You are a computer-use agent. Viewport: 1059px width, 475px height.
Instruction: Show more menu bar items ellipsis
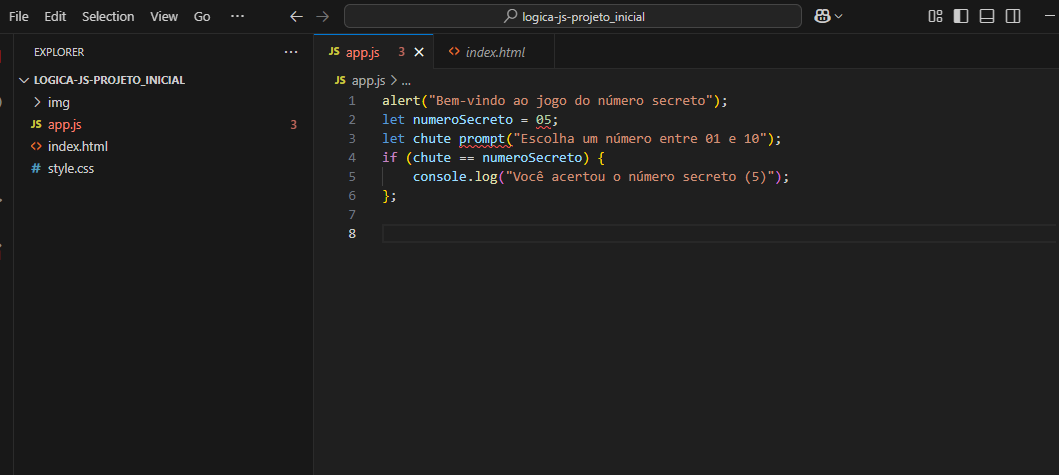237,16
